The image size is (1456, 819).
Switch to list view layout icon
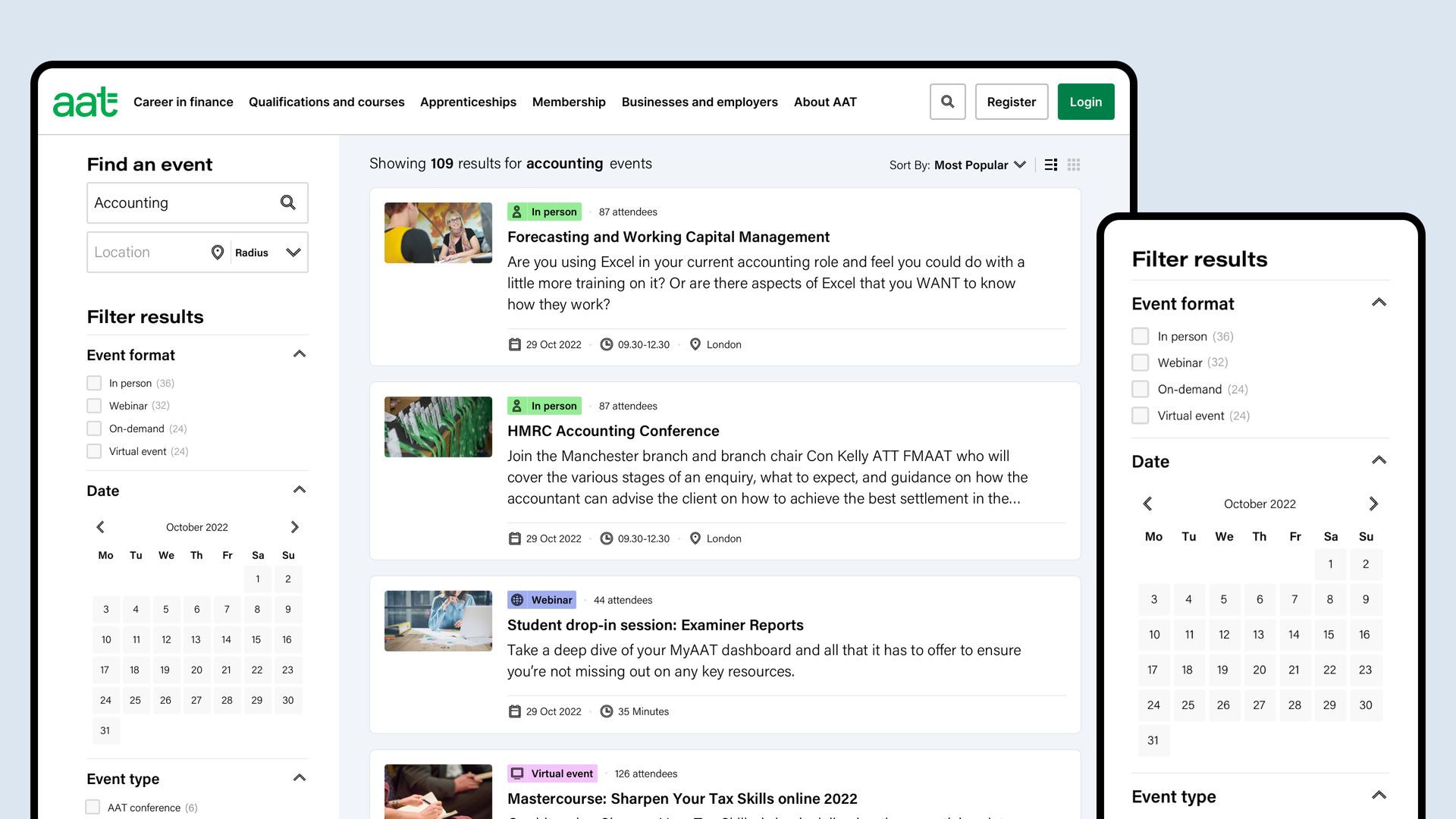[1051, 165]
